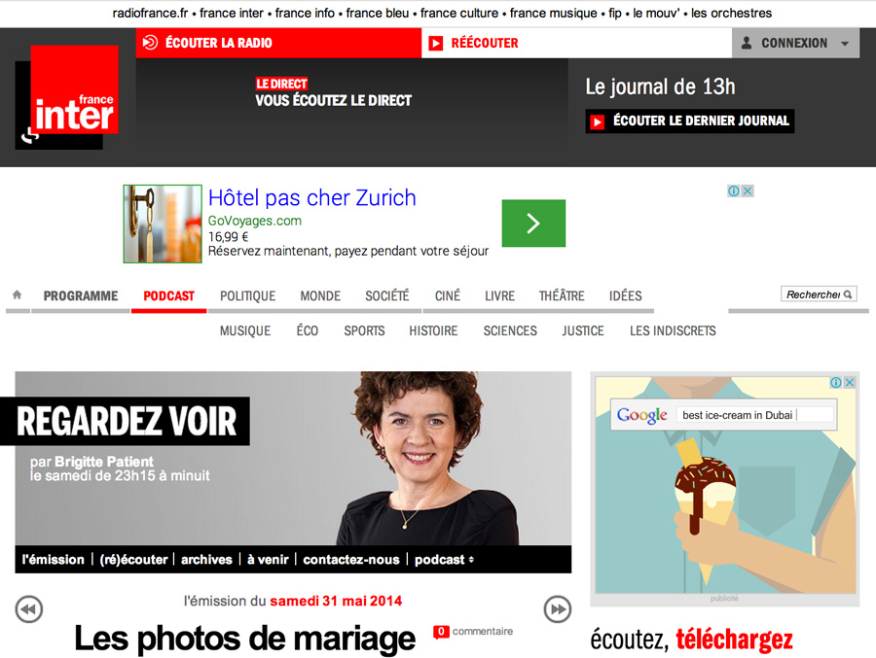Click the Rechercher search field
The height and width of the screenshot is (658, 876).
click(x=819, y=294)
